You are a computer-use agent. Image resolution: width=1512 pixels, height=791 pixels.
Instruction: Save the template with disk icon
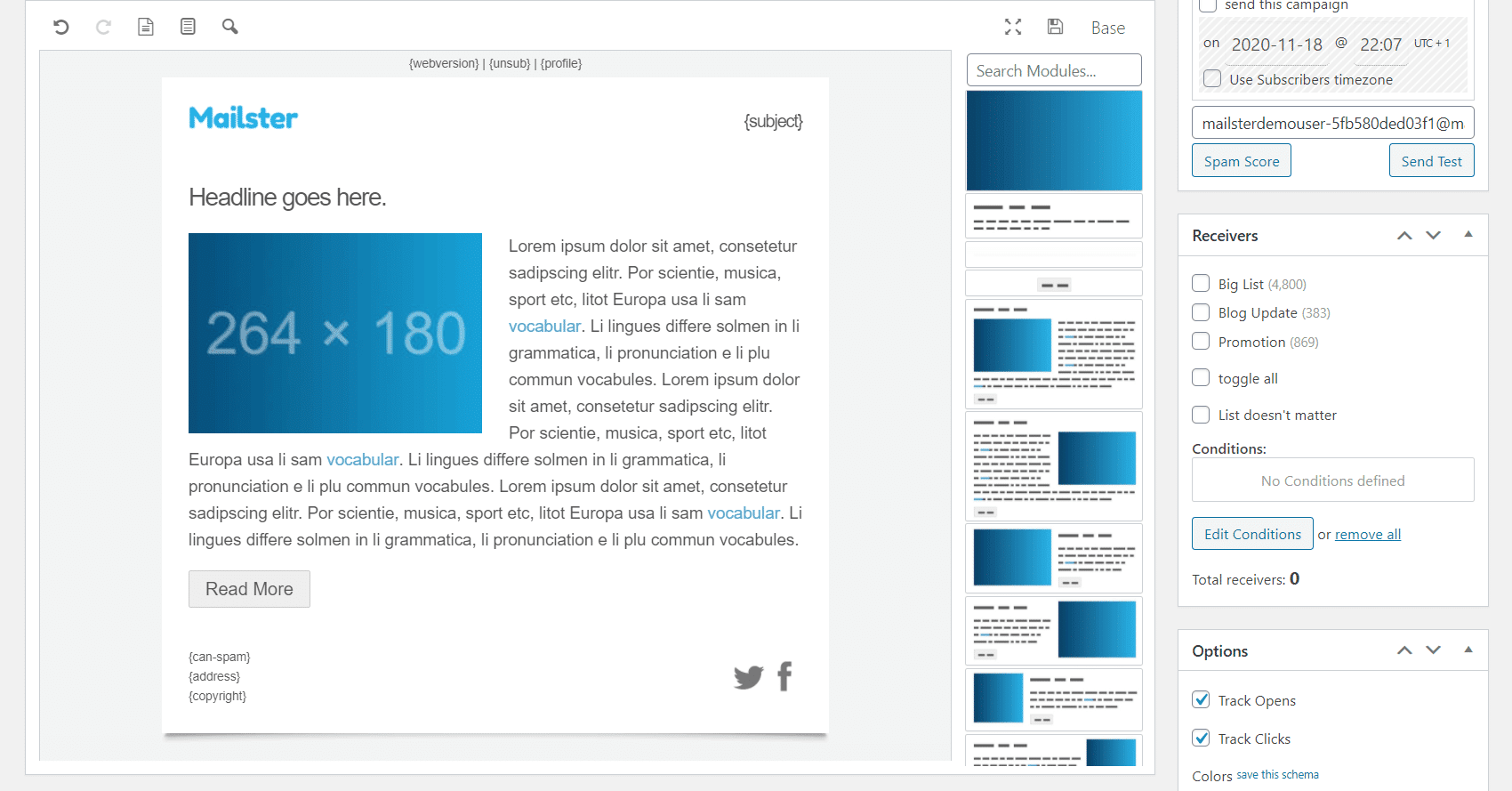click(x=1055, y=27)
